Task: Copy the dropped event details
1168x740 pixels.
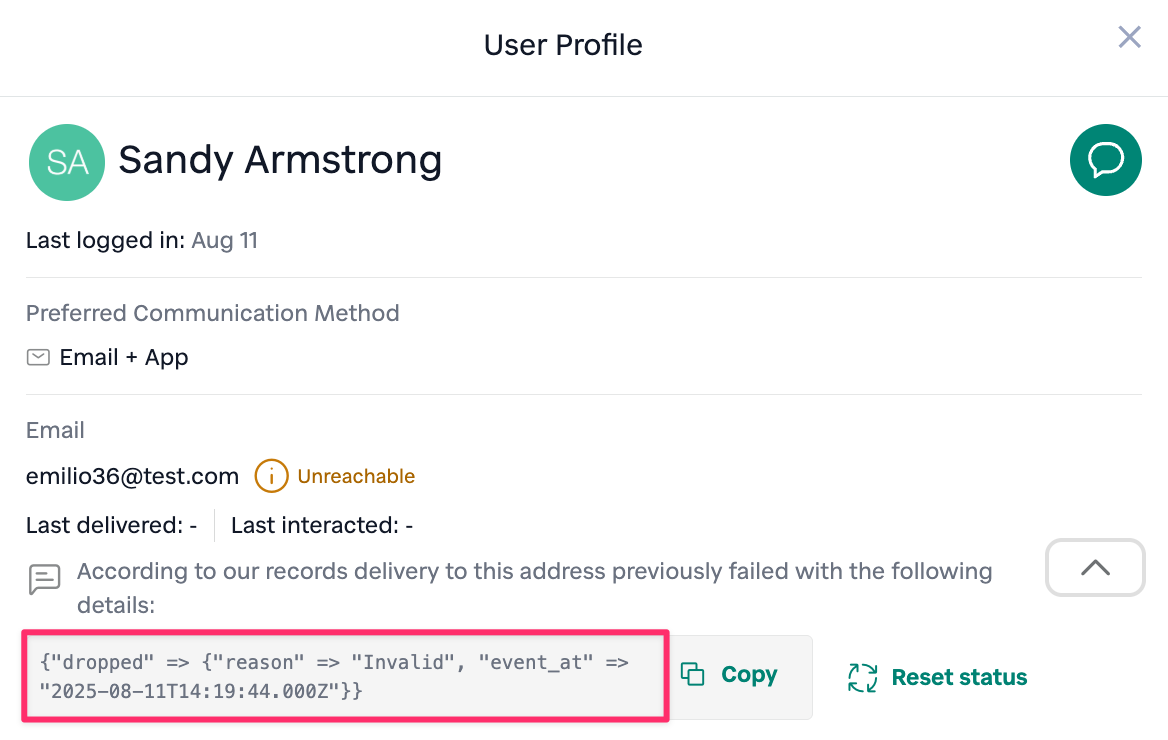Action: click(x=729, y=675)
